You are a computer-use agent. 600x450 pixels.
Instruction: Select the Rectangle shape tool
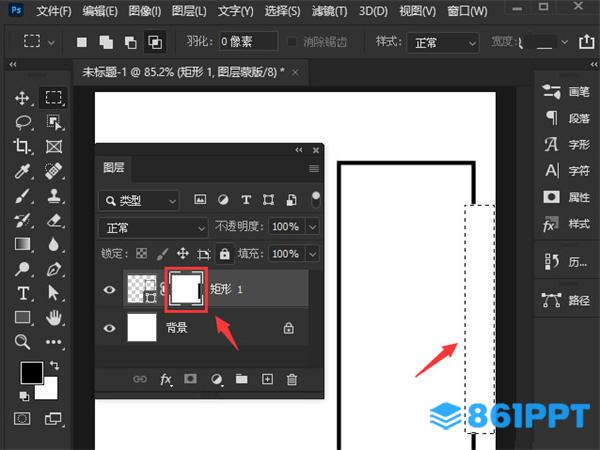23,317
